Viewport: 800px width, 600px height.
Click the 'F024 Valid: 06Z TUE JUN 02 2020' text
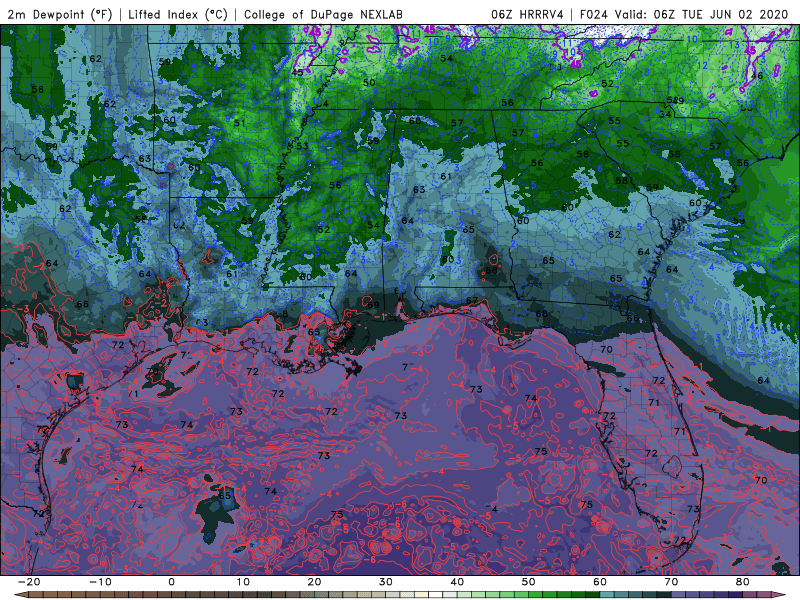684,14
